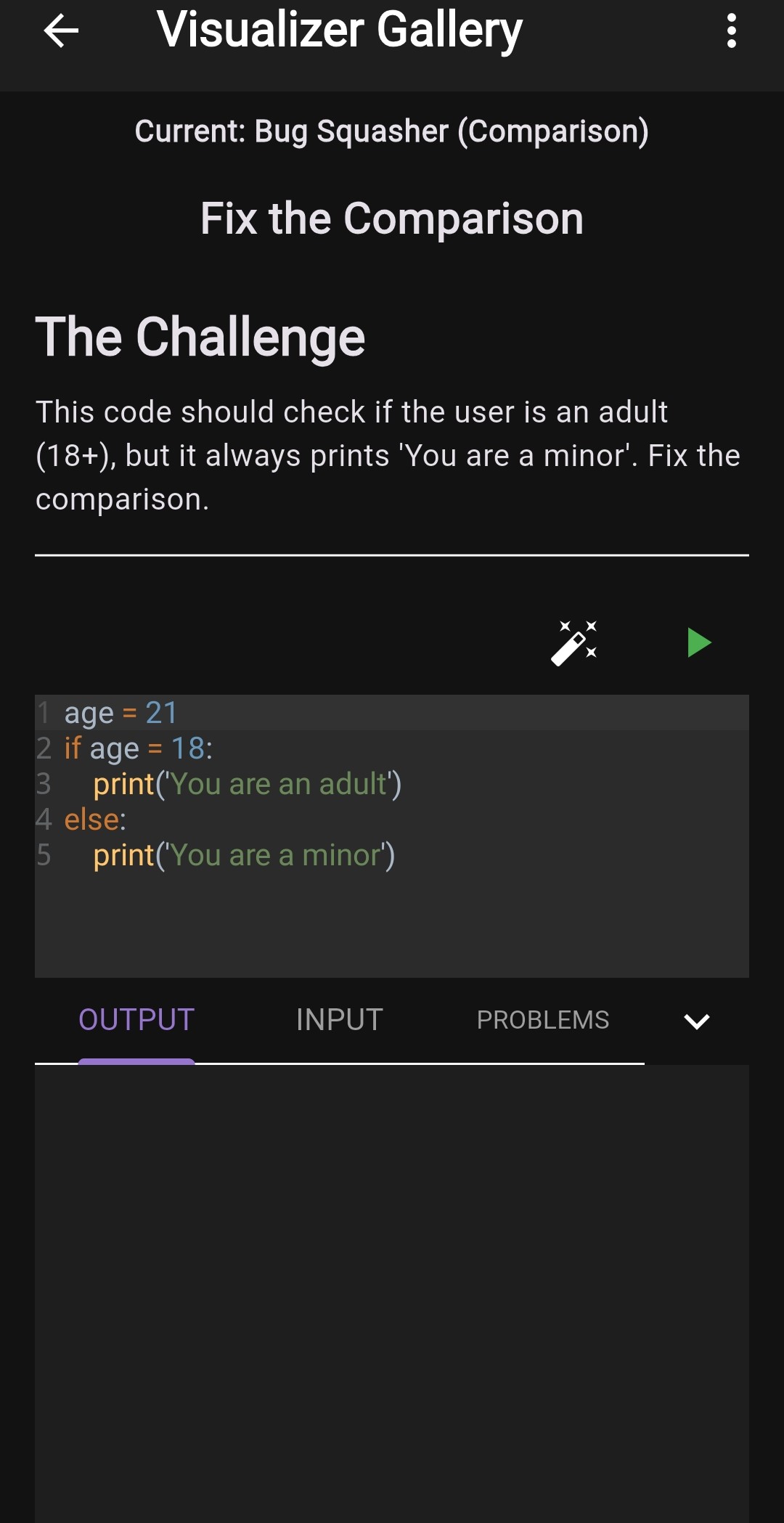This screenshot has height=1523, width=784.
Task: Place cursor on 'age = 21' line
Action: pos(121,713)
